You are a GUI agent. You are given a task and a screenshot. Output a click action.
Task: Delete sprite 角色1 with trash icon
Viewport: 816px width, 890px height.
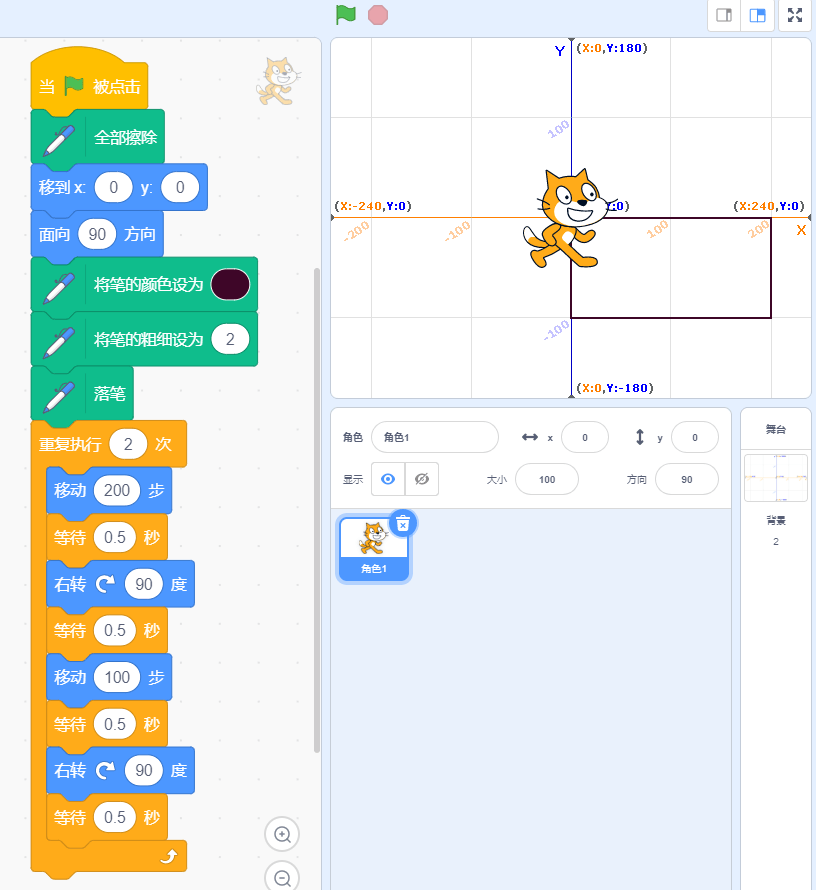pyautogui.click(x=403, y=524)
